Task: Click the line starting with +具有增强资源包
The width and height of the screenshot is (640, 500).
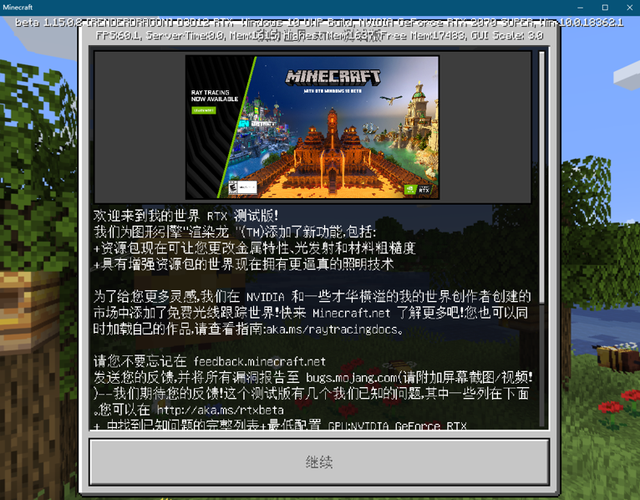Action: 244,264
